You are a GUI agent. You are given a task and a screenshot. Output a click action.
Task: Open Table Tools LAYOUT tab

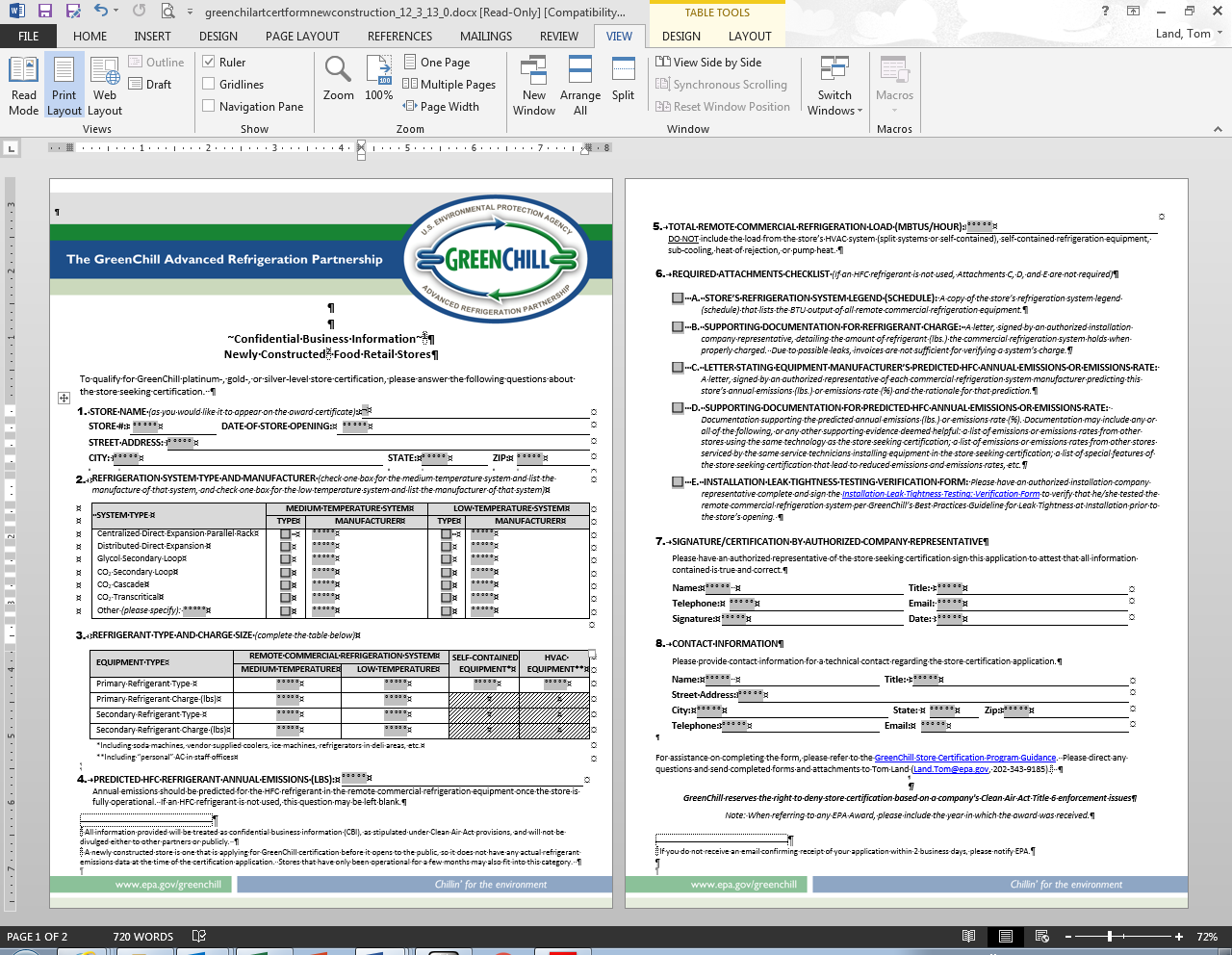pos(750,37)
